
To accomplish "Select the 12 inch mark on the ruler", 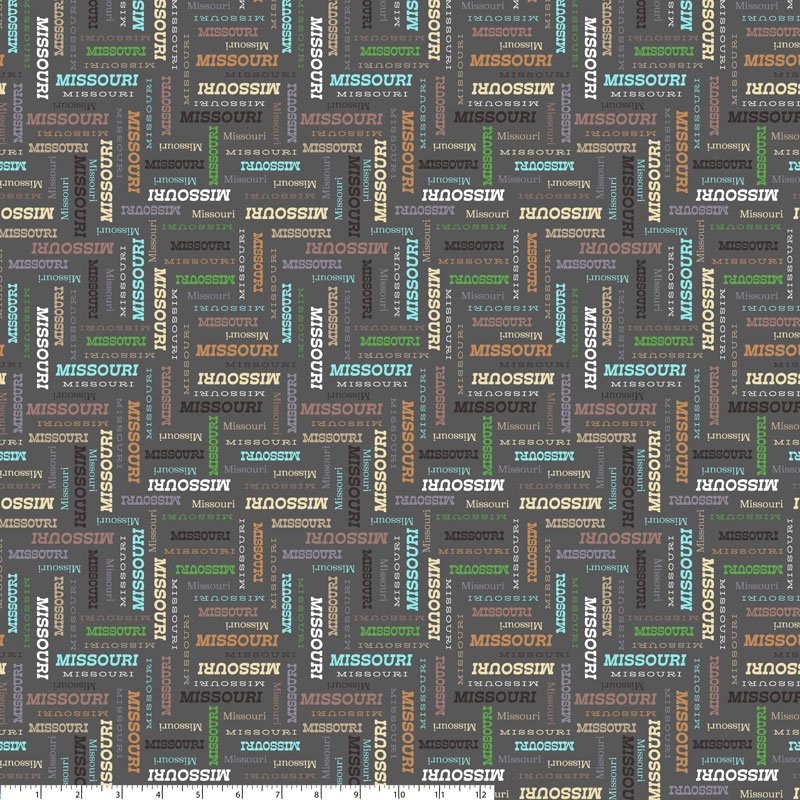I will click(480, 793).
